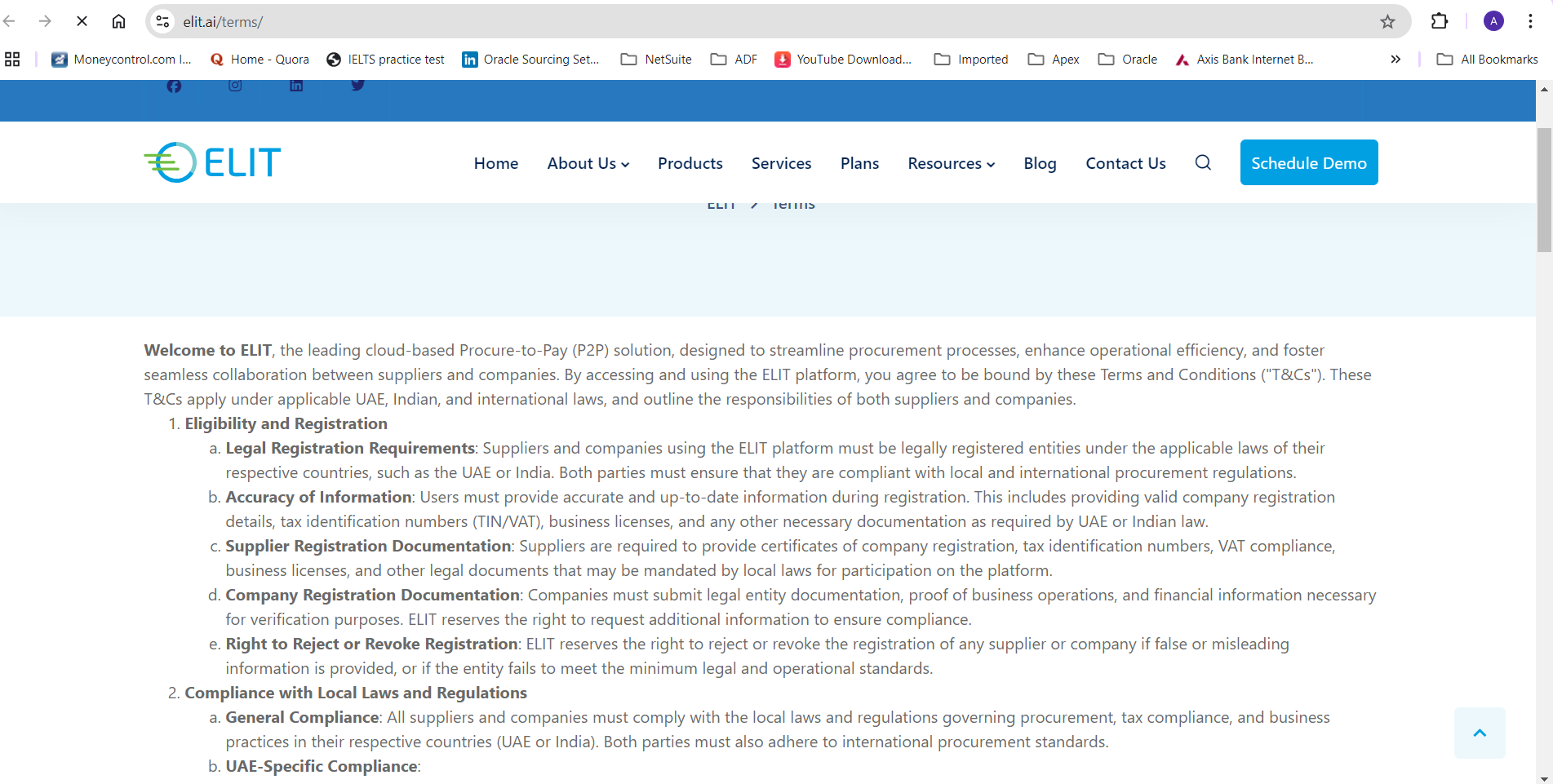This screenshot has width=1553, height=784.
Task: Go to the Plans page
Action: [x=859, y=163]
